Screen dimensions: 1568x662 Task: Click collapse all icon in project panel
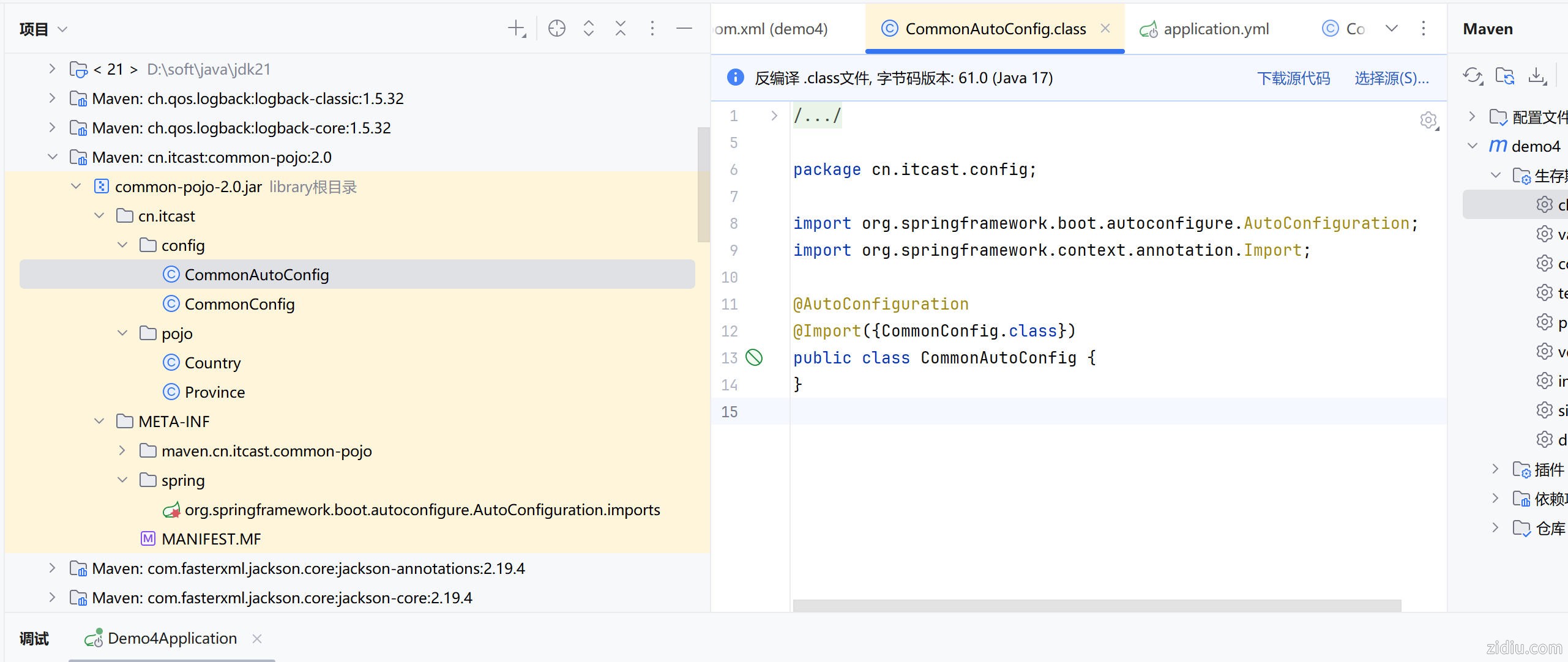621,29
